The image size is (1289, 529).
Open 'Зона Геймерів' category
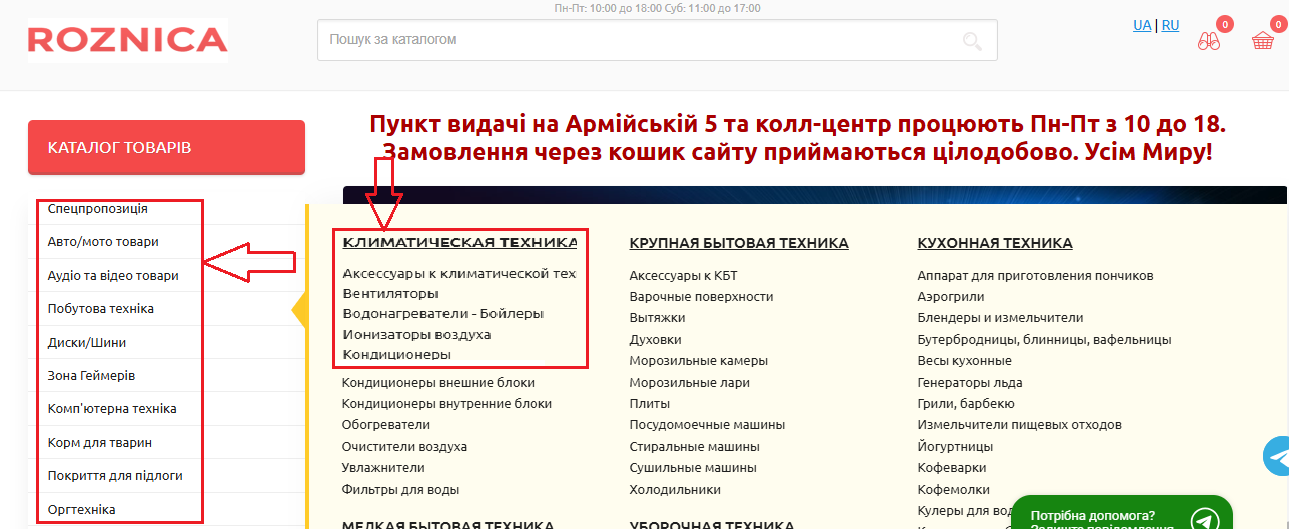pyautogui.click(x=91, y=376)
